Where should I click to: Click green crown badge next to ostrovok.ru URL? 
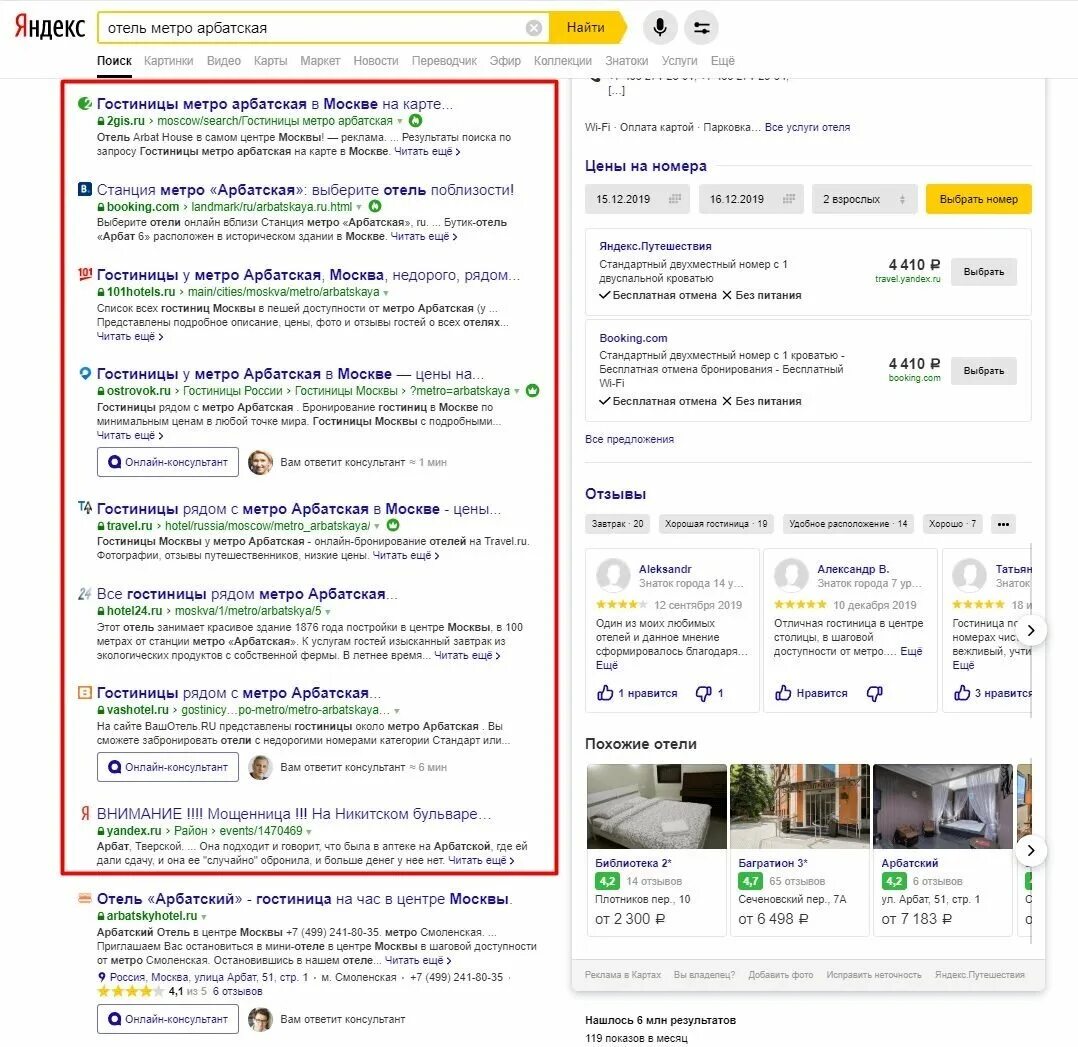(x=532, y=390)
